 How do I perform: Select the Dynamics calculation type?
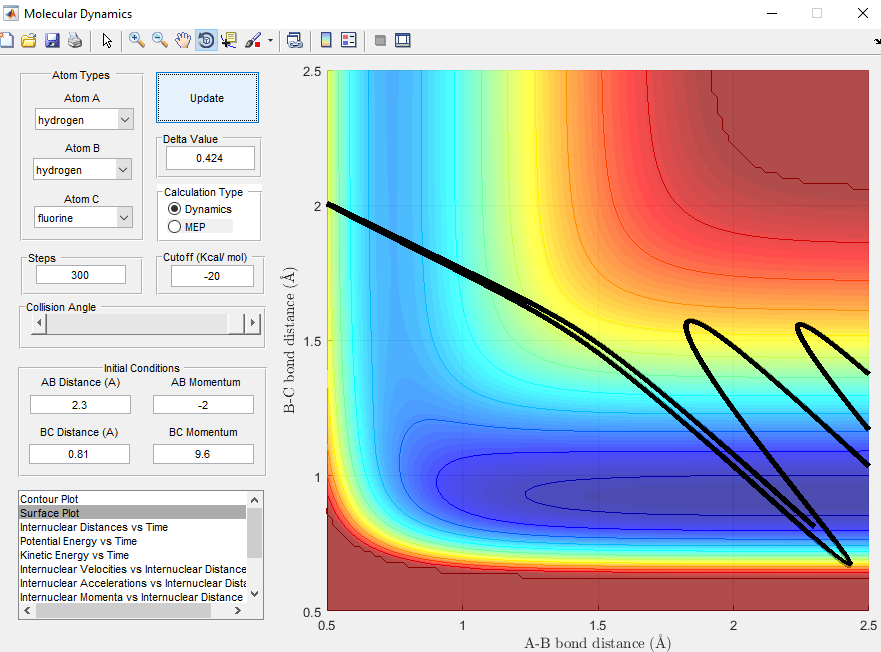tap(175, 209)
